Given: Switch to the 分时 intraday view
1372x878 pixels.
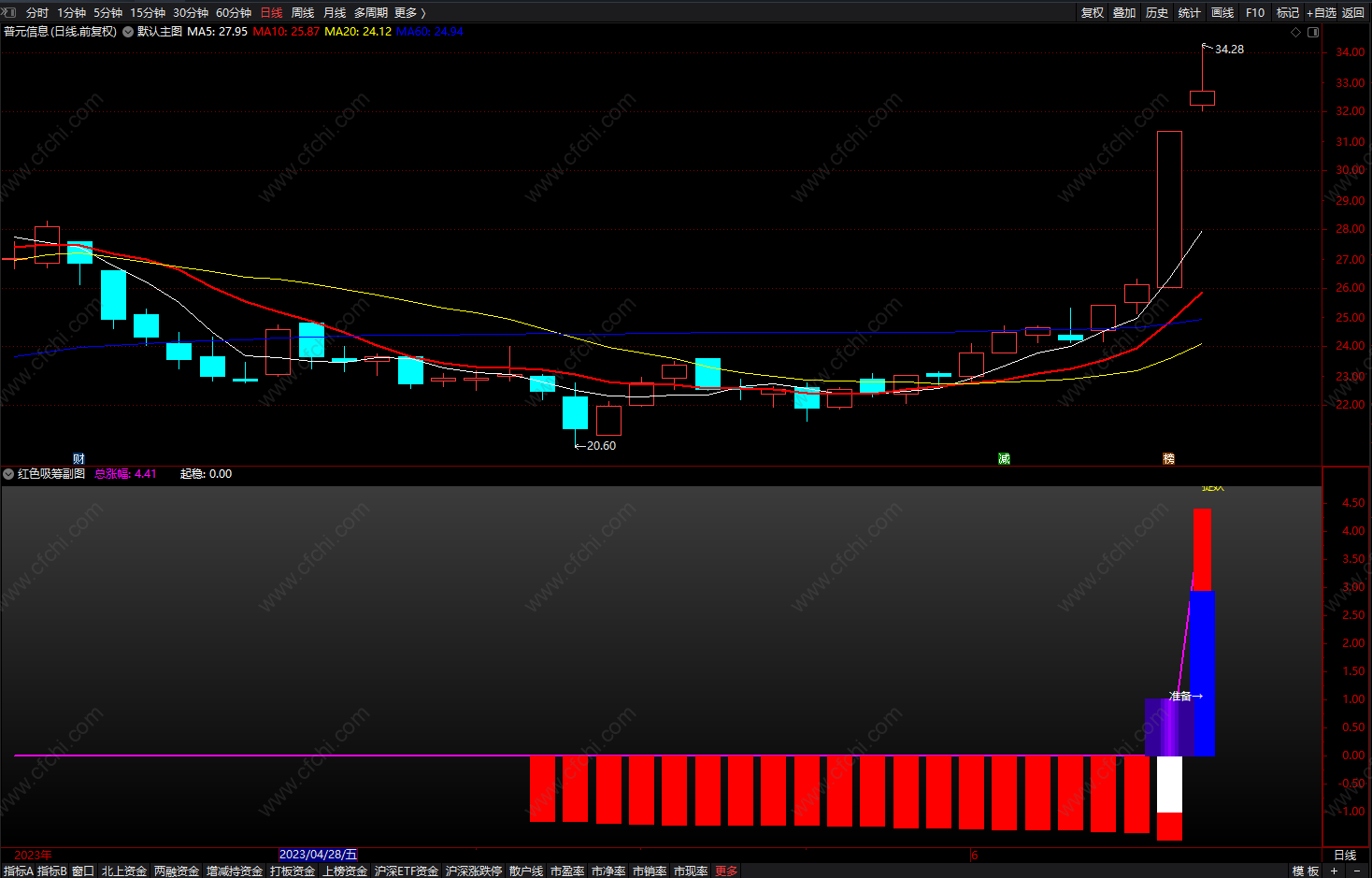Looking at the screenshot, I should tap(37, 12).
